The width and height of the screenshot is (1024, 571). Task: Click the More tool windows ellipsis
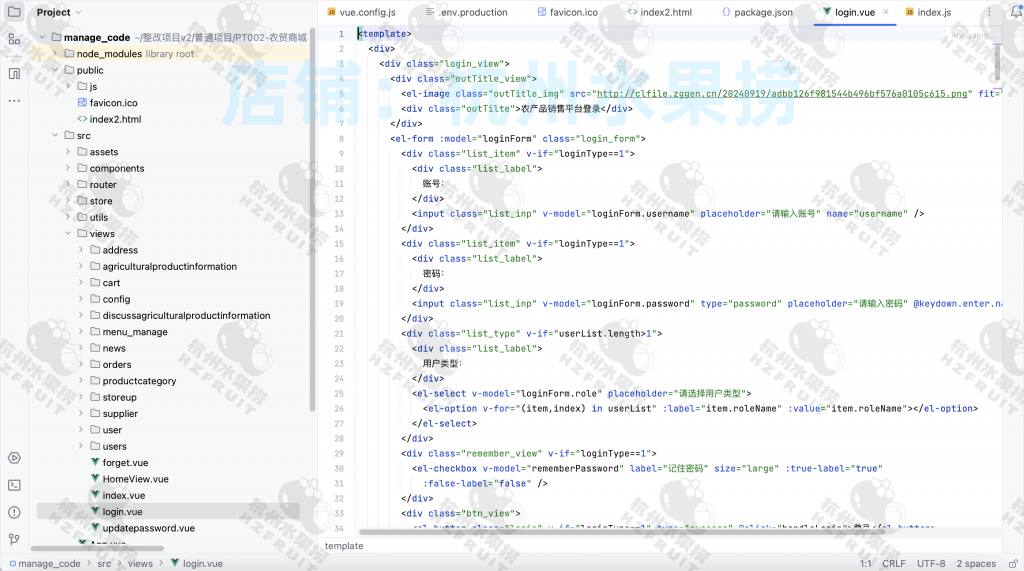click(14, 101)
